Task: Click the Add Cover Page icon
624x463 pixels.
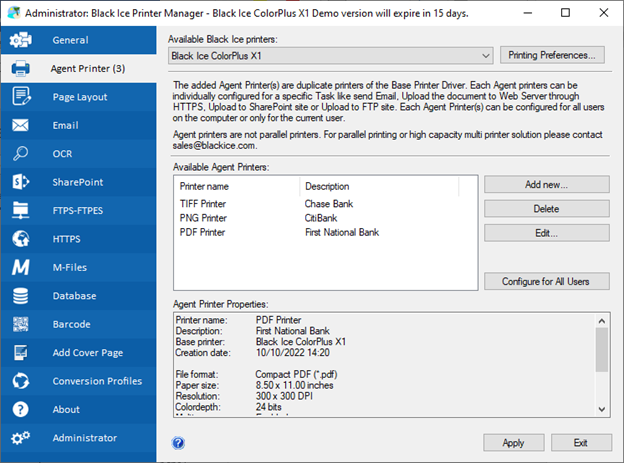Action: (x=20, y=353)
